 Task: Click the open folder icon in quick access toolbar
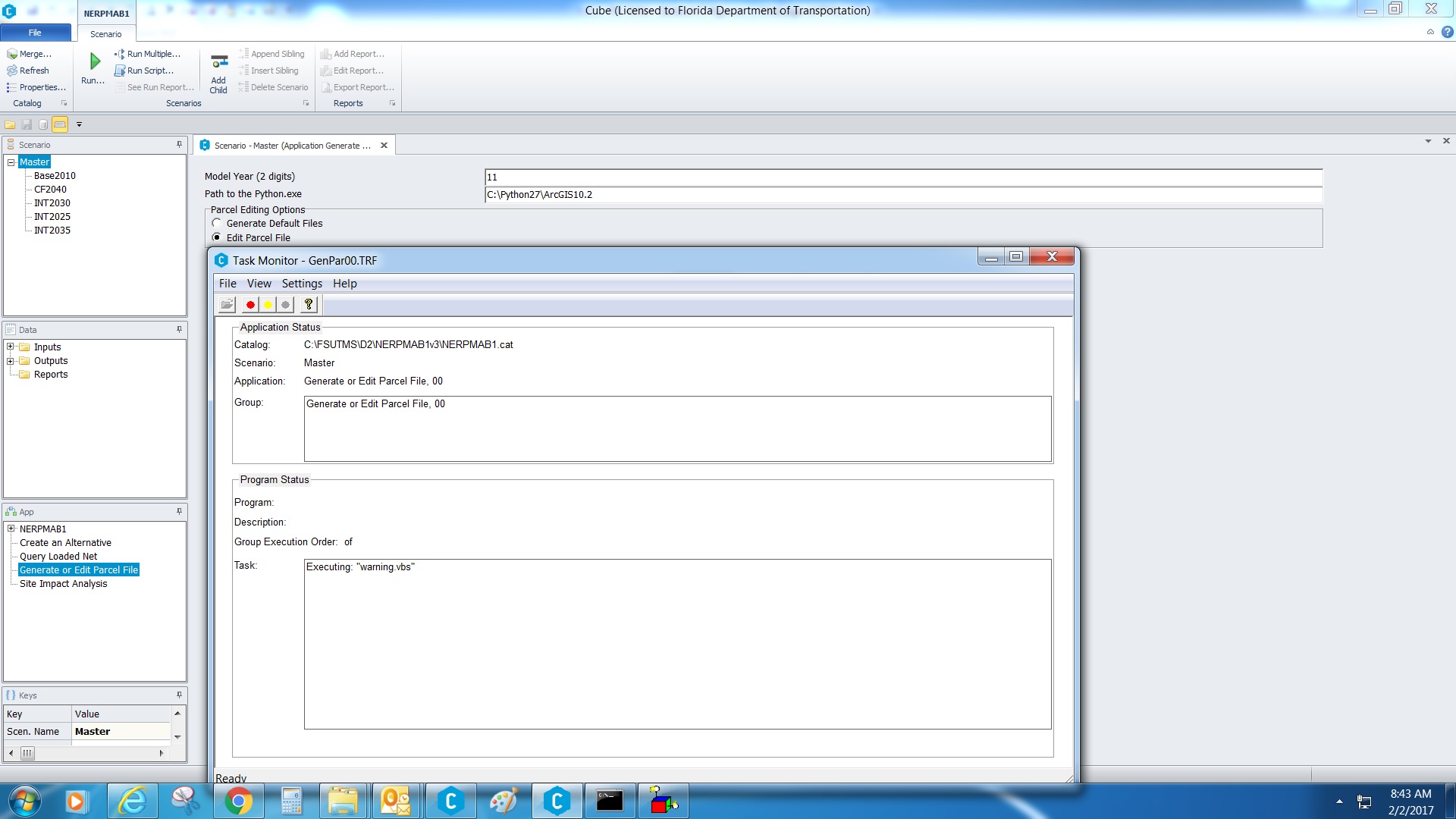[10, 124]
